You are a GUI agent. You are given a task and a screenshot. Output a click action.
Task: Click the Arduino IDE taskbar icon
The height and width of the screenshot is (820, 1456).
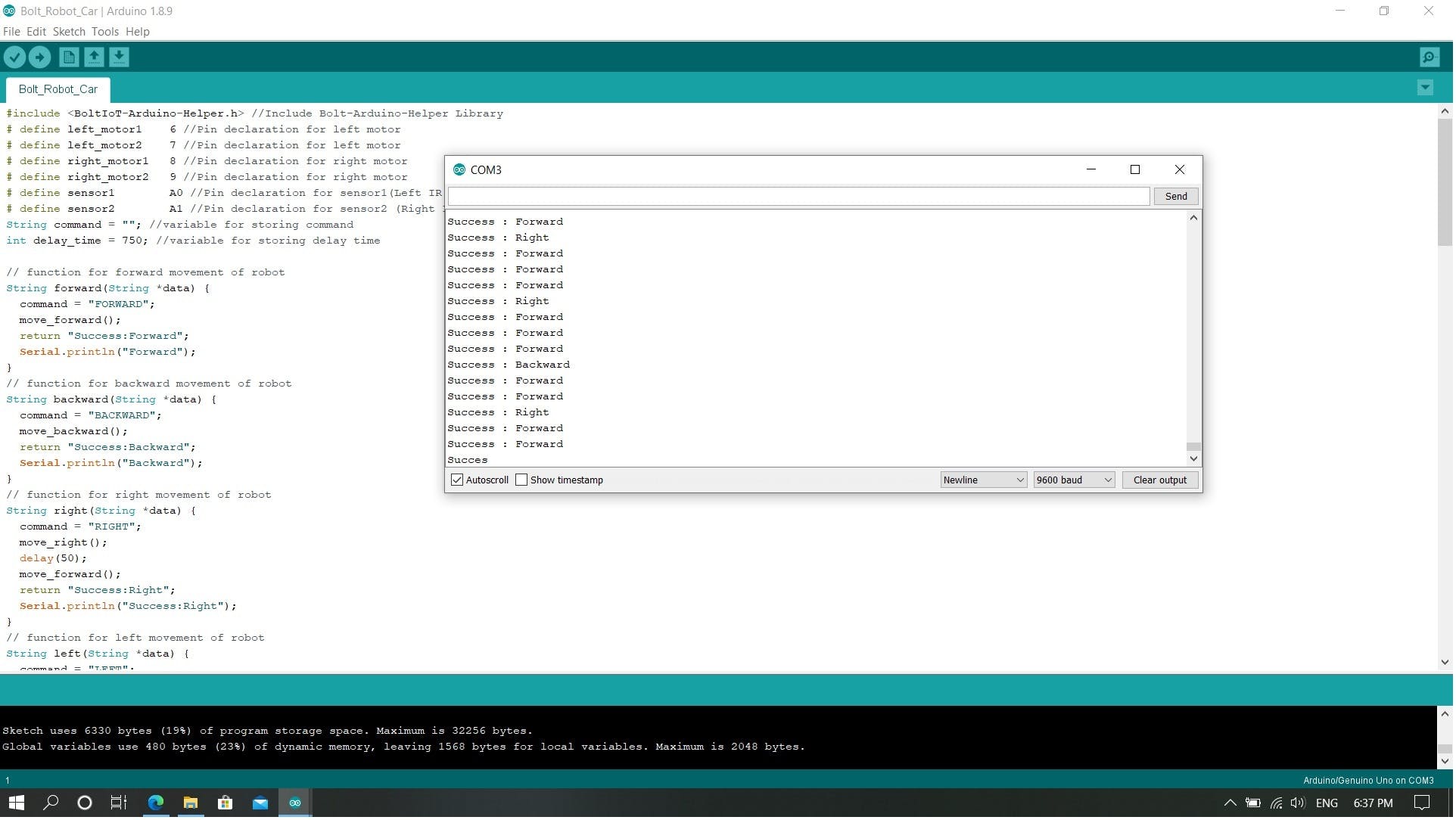point(295,803)
